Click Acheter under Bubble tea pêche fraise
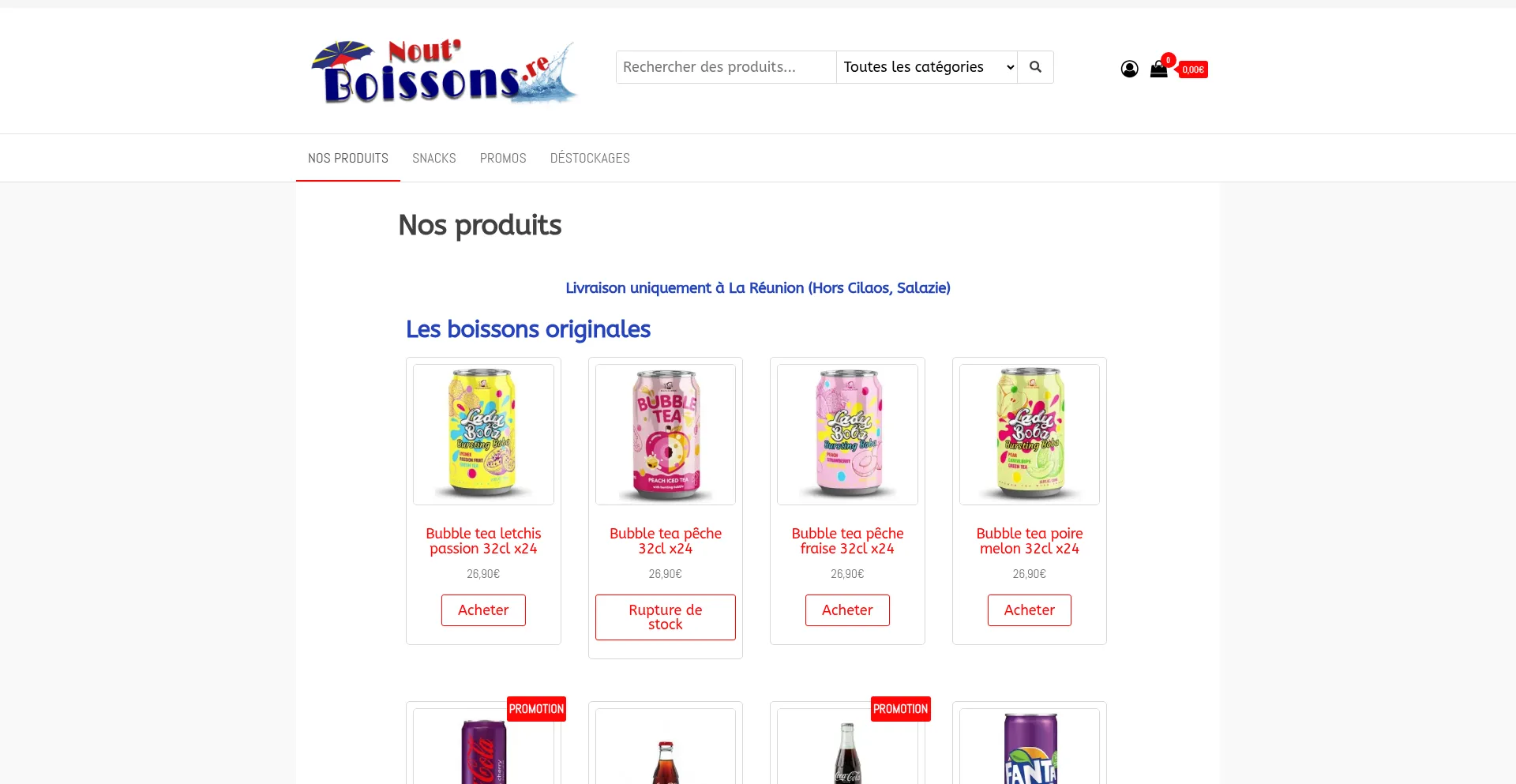 click(x=847, y=610)
